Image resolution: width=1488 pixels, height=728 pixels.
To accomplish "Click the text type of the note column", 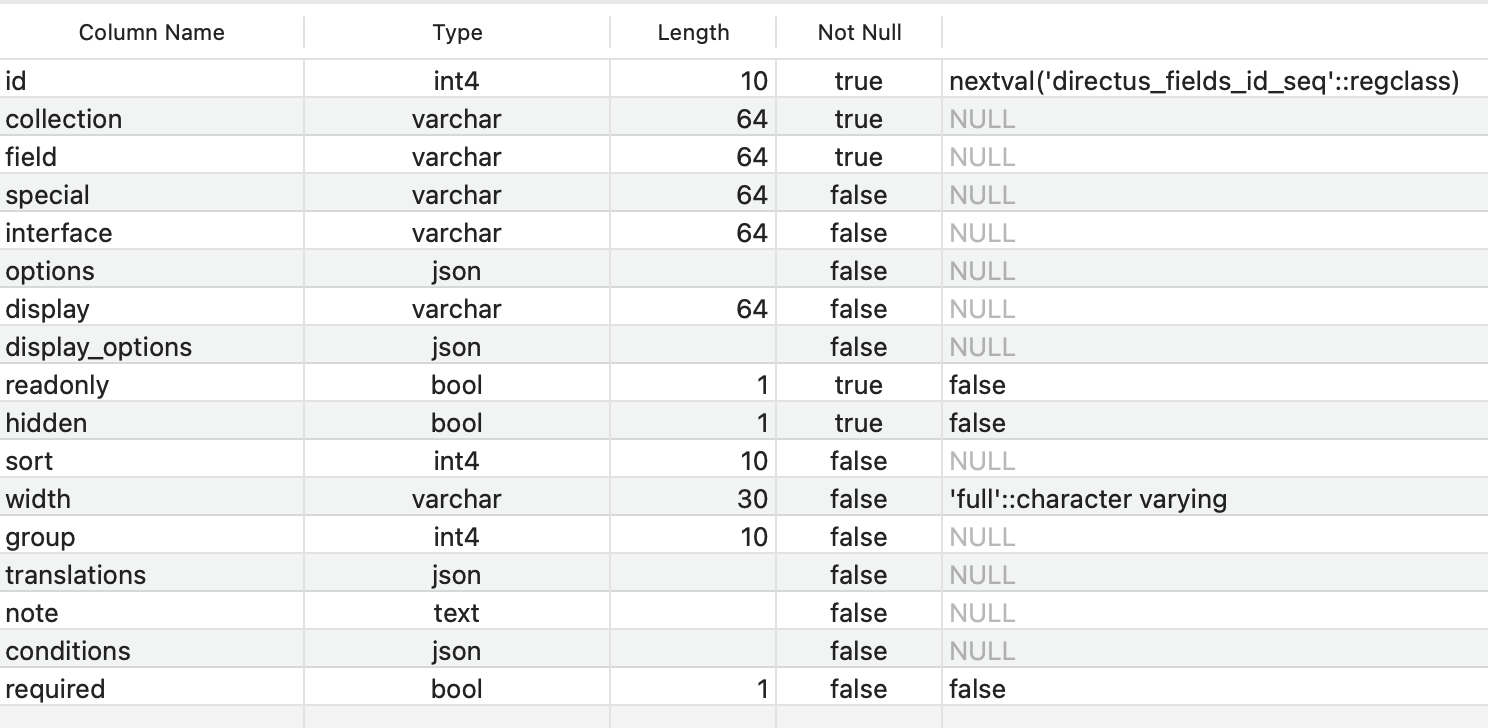I will point(457,612).
